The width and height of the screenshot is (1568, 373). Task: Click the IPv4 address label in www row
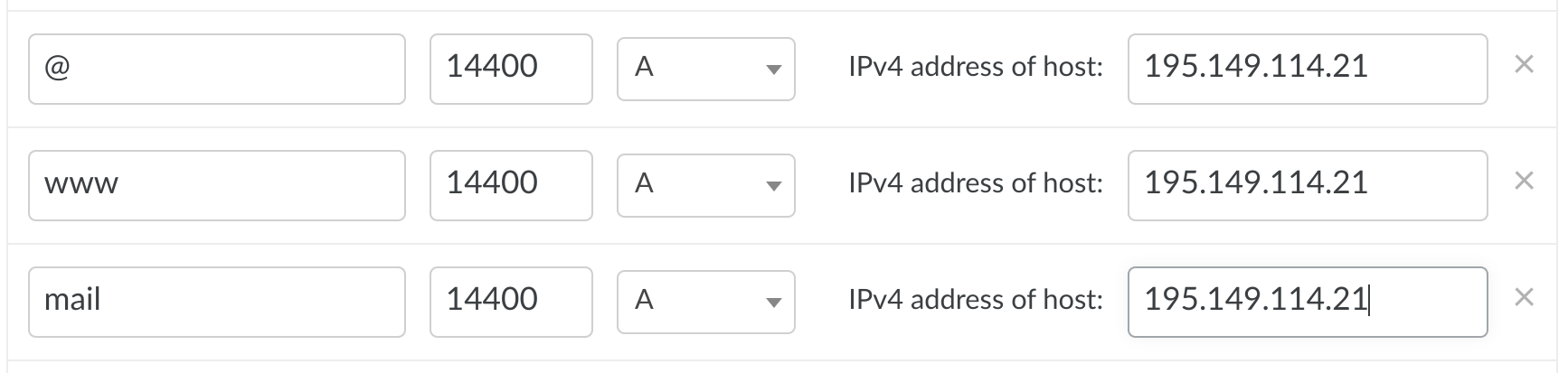(975, 183)
